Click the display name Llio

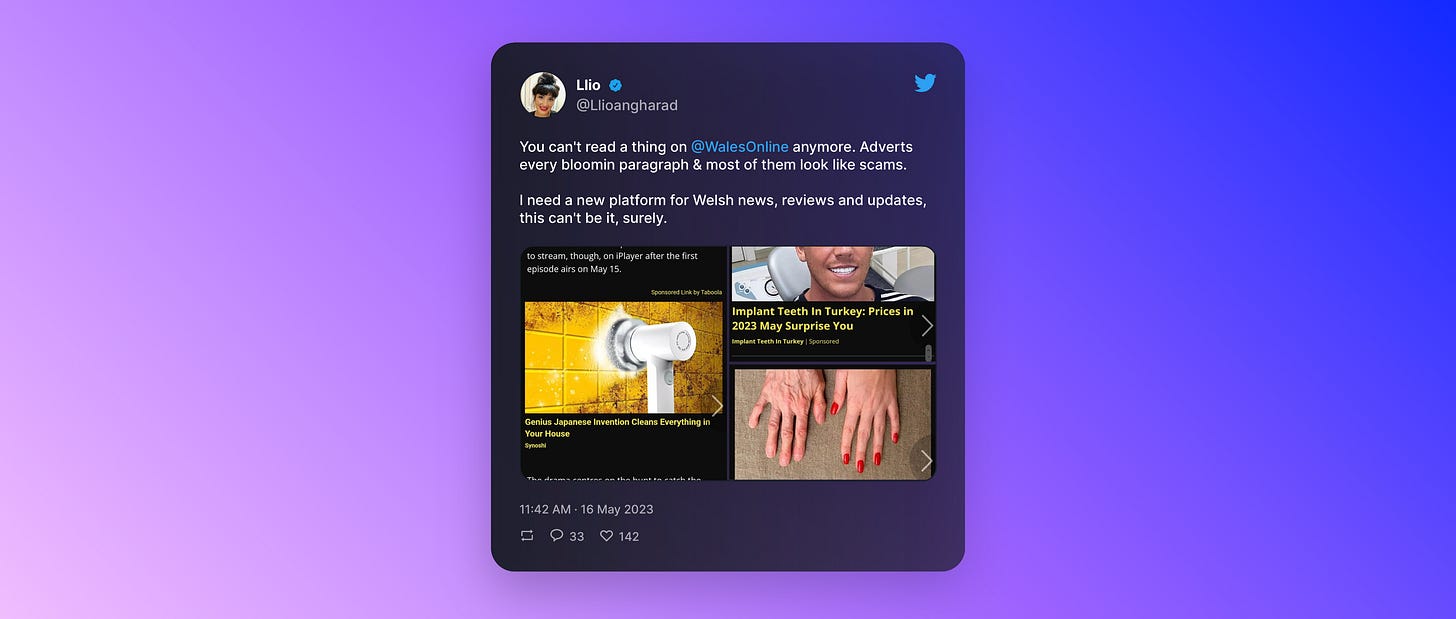pos(588,85)
